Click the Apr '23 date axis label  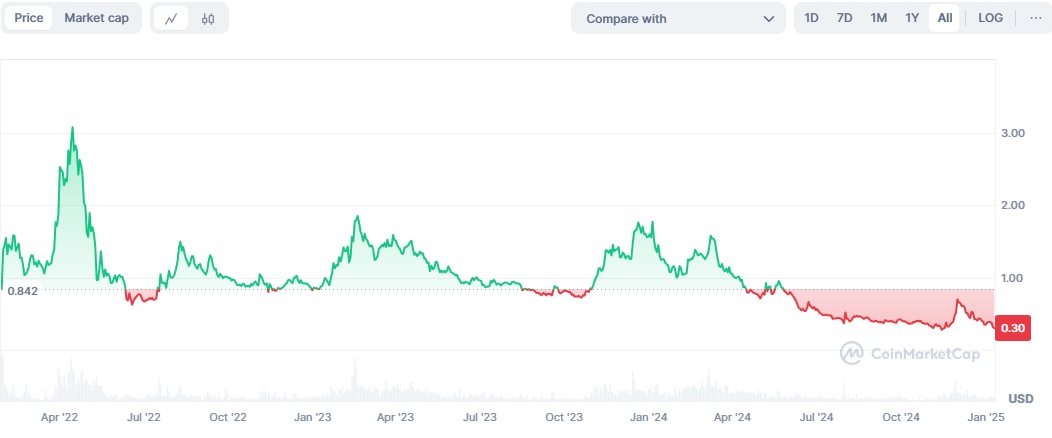395,417
